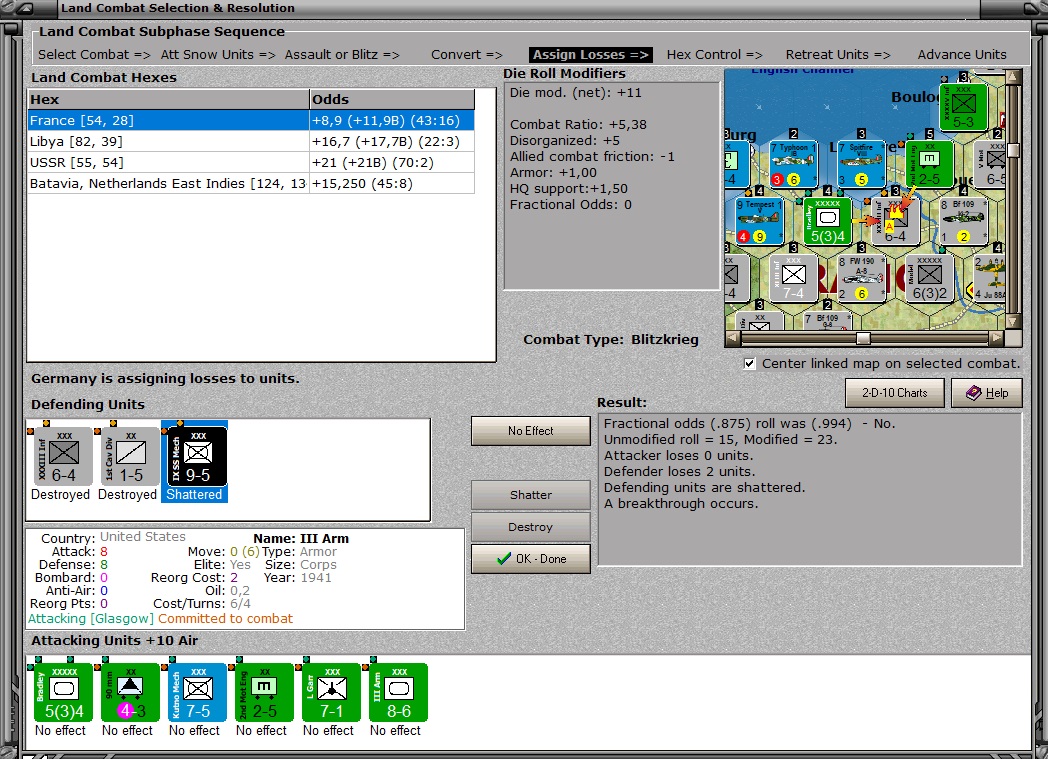The height and width of the screenshot is (759, 1048).
Task: Click the Bf 109 aircraft counter numbered 8
Action: [x=962, y=221]
